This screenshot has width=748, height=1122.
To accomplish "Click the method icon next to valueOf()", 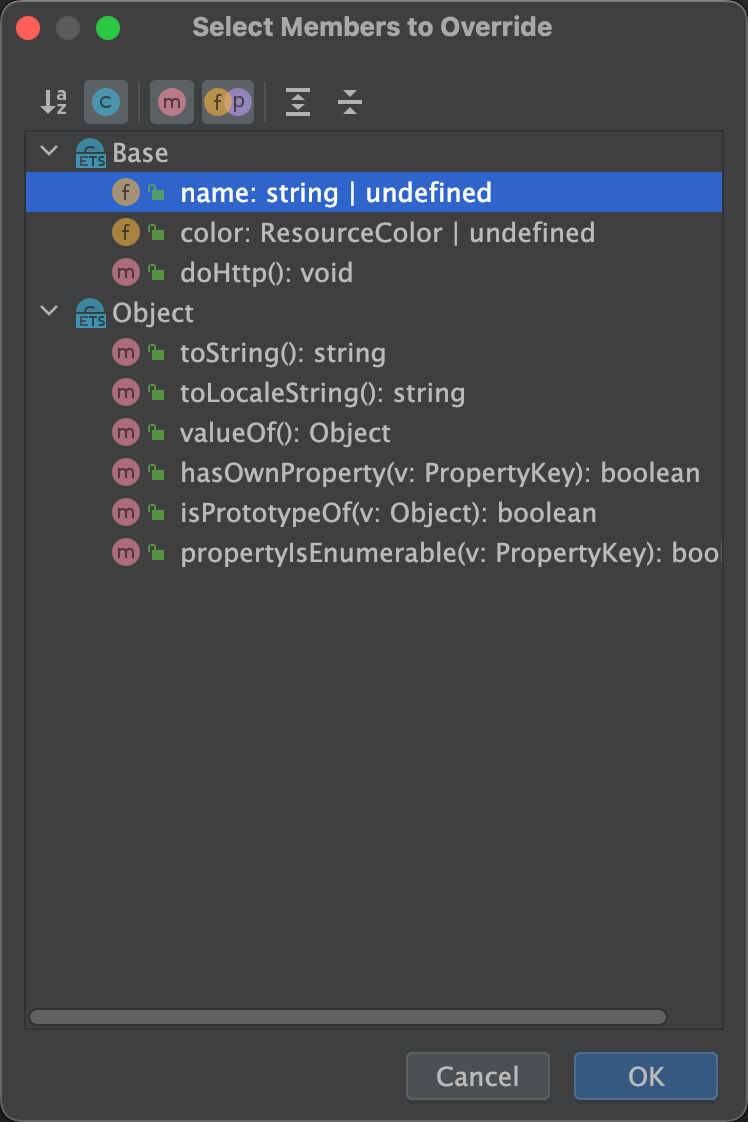I will 126,433.
